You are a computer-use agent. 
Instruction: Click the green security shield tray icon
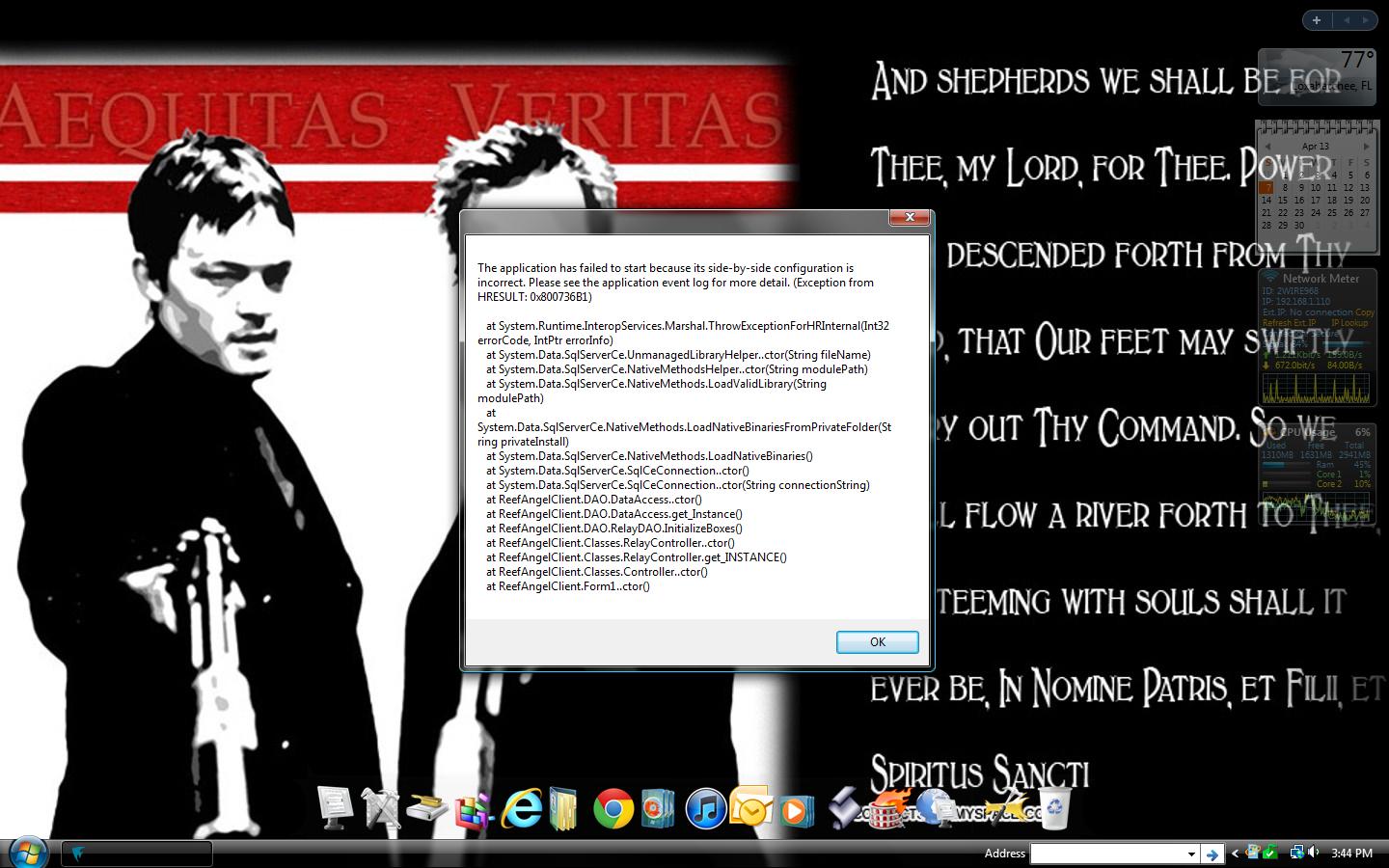pyautogui.click(x=1269, y=853)
